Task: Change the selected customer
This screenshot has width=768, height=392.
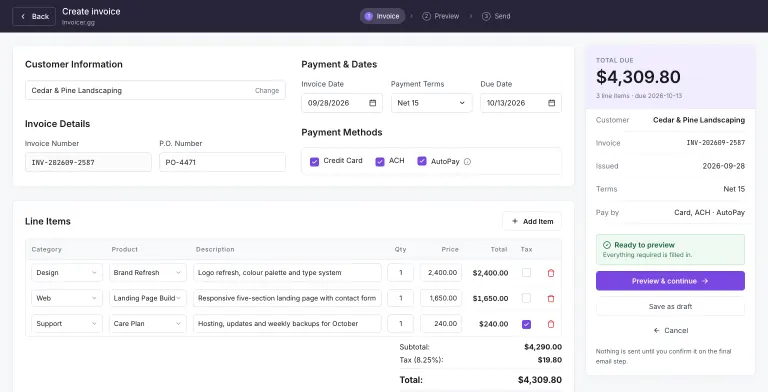Action: (x=267, y=91)
